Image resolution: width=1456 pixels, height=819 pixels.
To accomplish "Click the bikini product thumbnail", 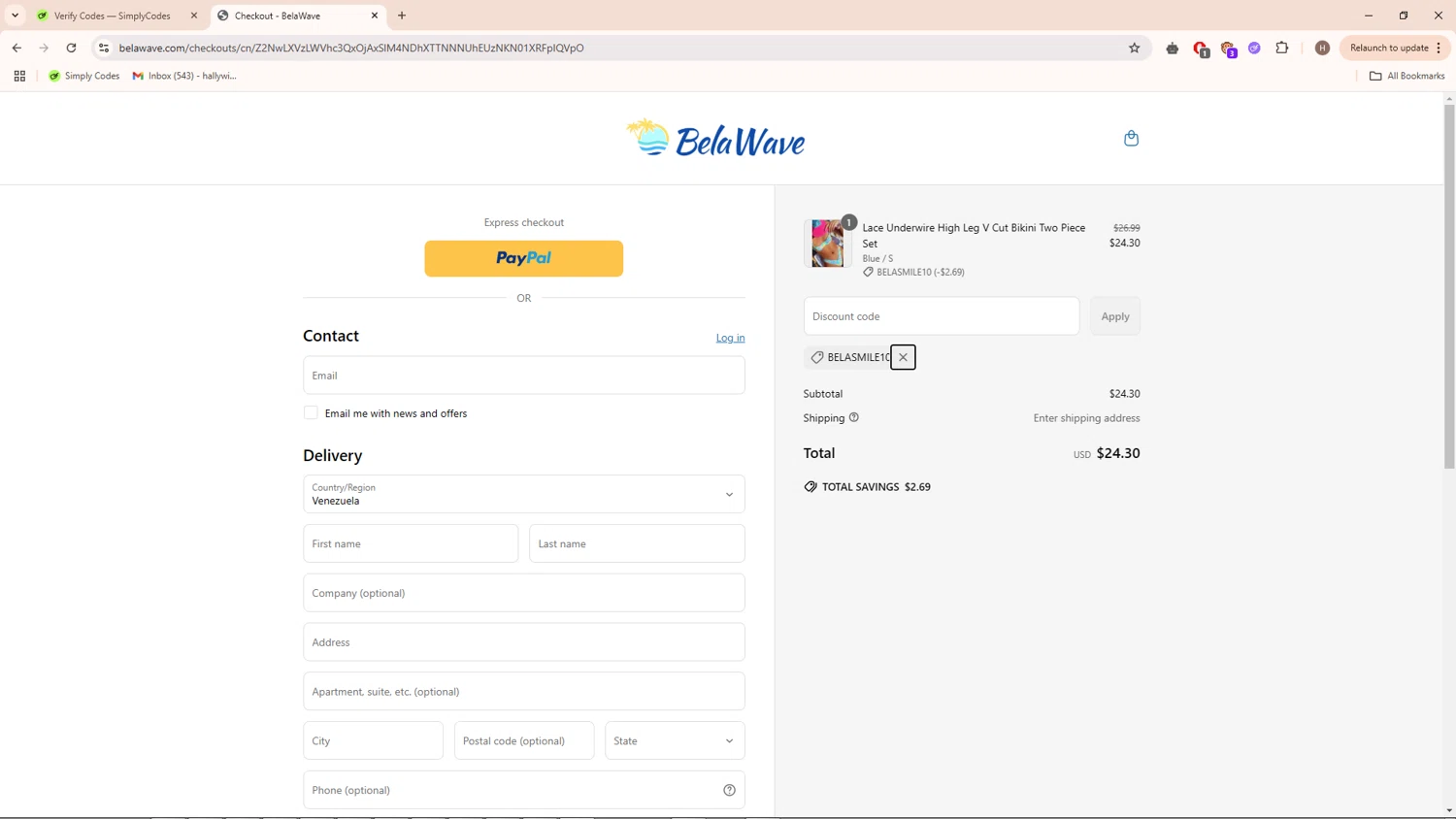I will (x=827, y=243).
